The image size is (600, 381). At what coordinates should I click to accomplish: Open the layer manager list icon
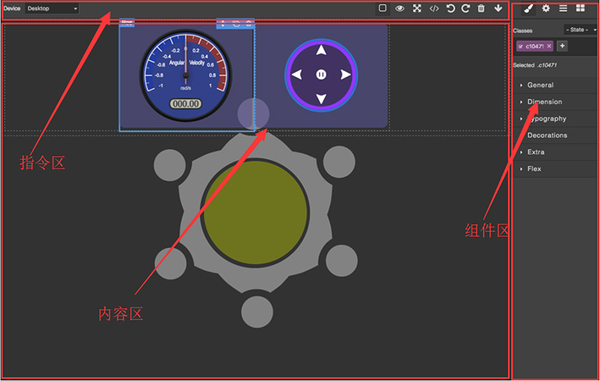[x=563, y=8]
